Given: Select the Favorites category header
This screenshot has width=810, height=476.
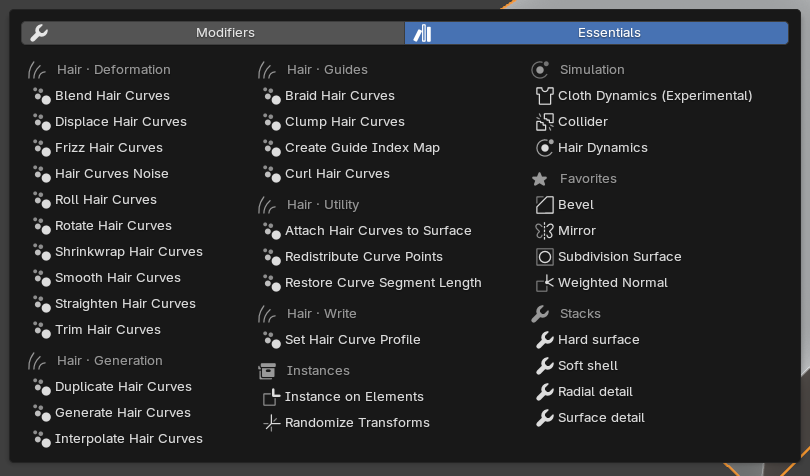Looking at the screenshot, I should point(588,179).
